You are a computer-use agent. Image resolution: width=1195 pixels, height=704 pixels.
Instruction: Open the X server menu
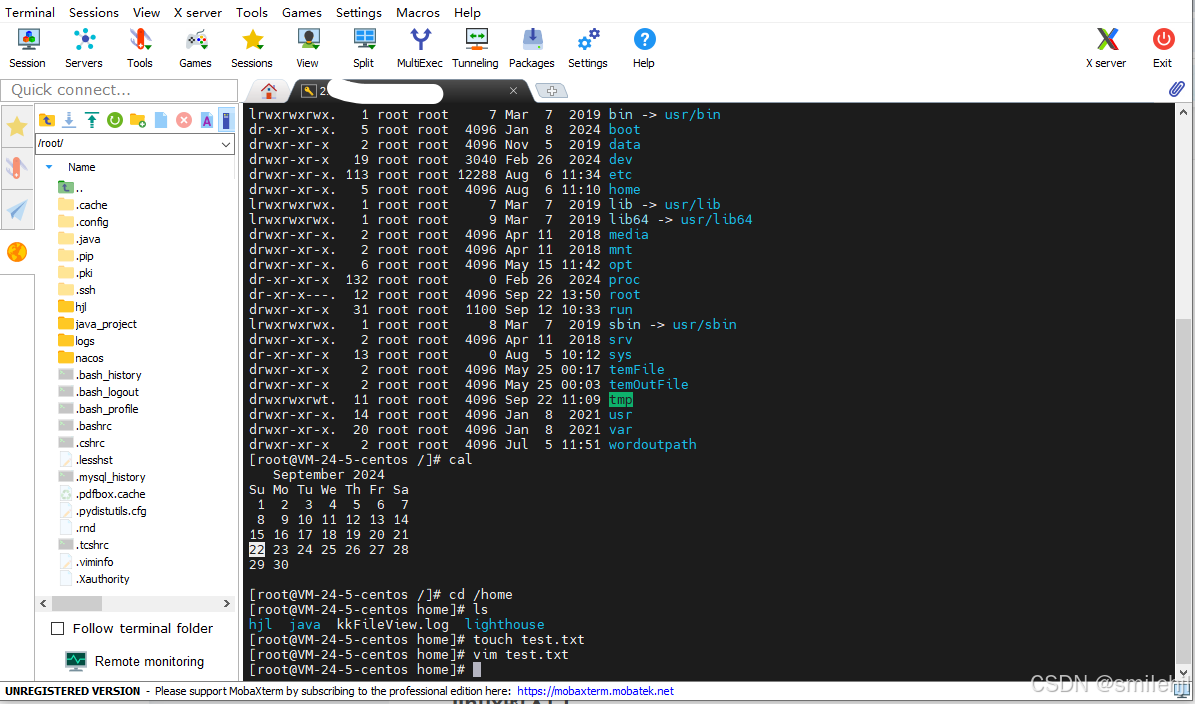tap(197, 12)
